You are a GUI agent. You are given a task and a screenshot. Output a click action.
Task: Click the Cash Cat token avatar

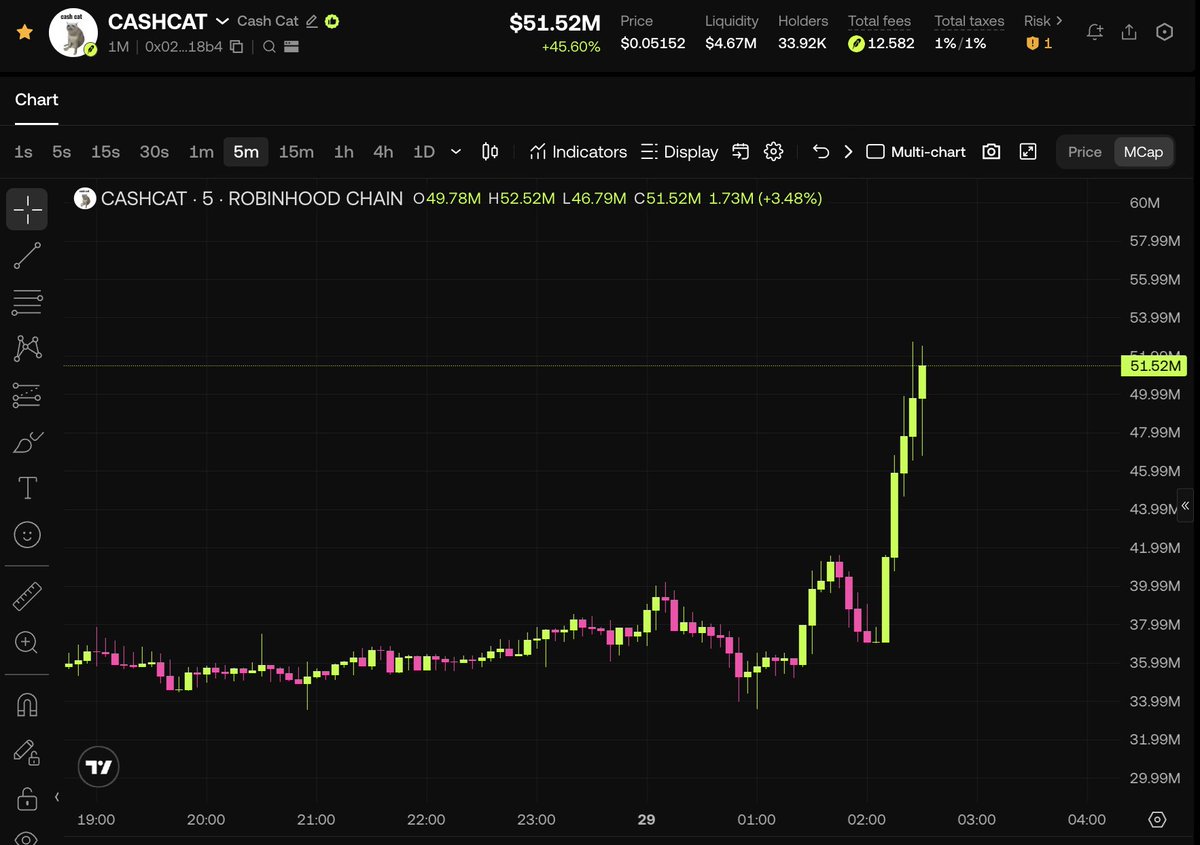coord(73,33)
